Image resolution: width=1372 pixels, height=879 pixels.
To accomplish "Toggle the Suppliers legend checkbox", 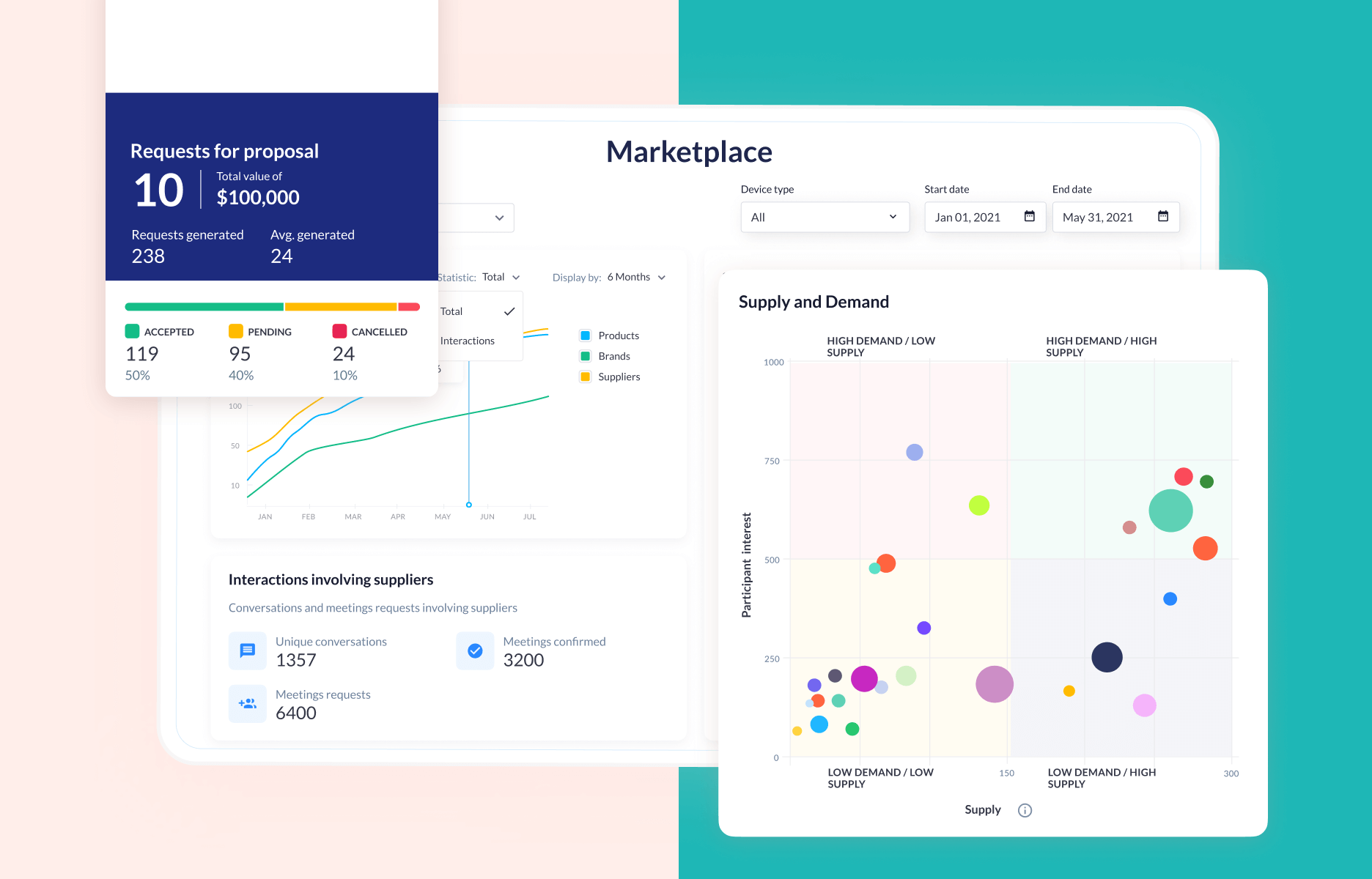I will point(586,377).
